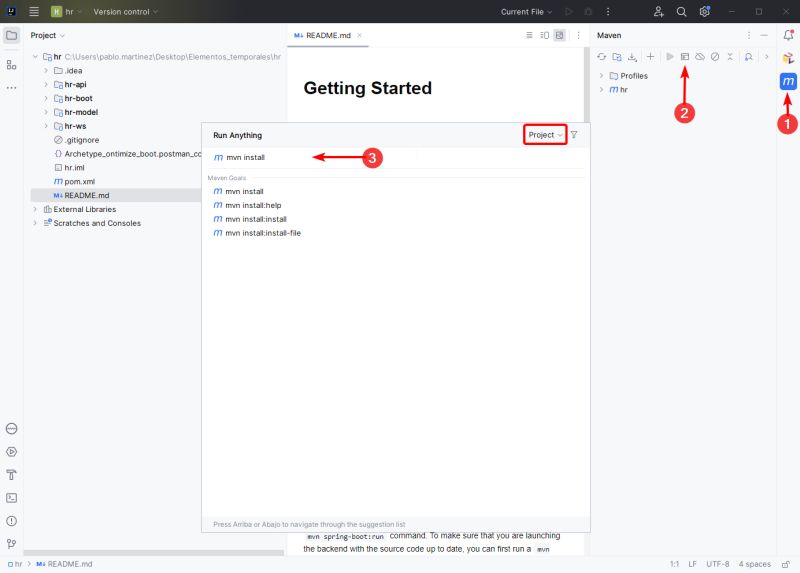Image resolution: width=800 pixels, height=573 pixels.
Task: Close the README.md tab
Action: coord(359,35)
